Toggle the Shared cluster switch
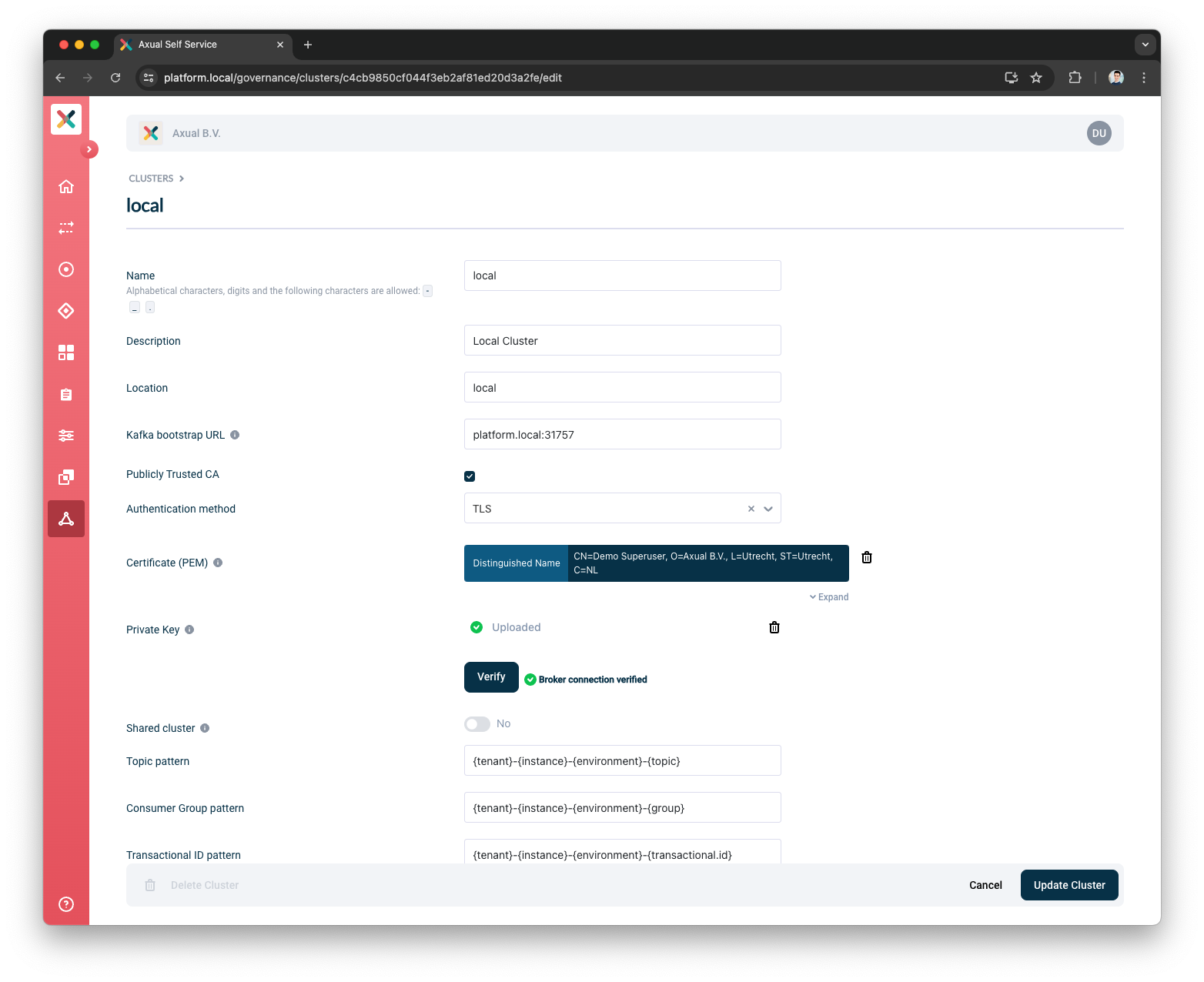The image size is (1204, 982). tap(477, 724)
